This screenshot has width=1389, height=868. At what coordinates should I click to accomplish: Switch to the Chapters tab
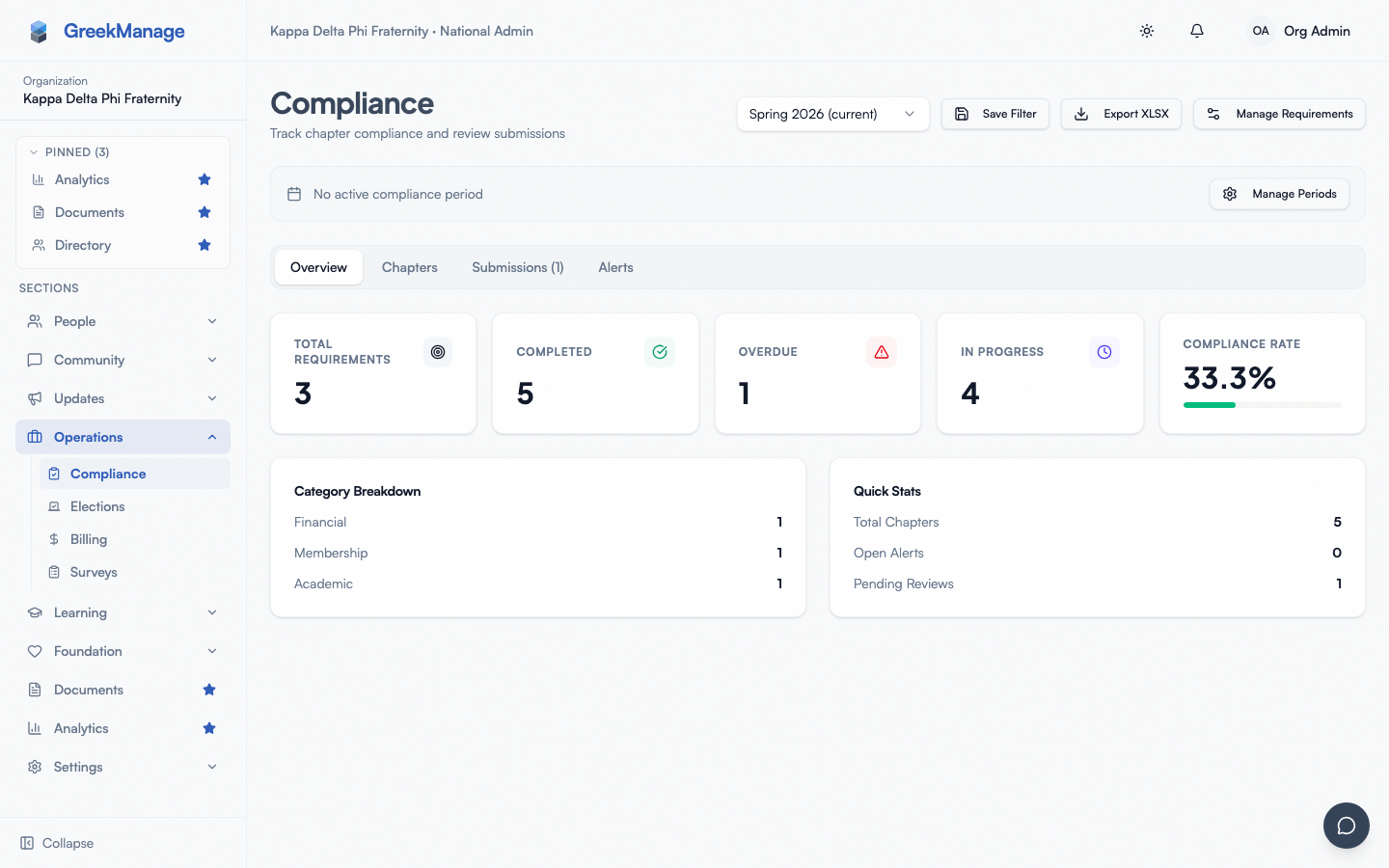pos(410,267)
